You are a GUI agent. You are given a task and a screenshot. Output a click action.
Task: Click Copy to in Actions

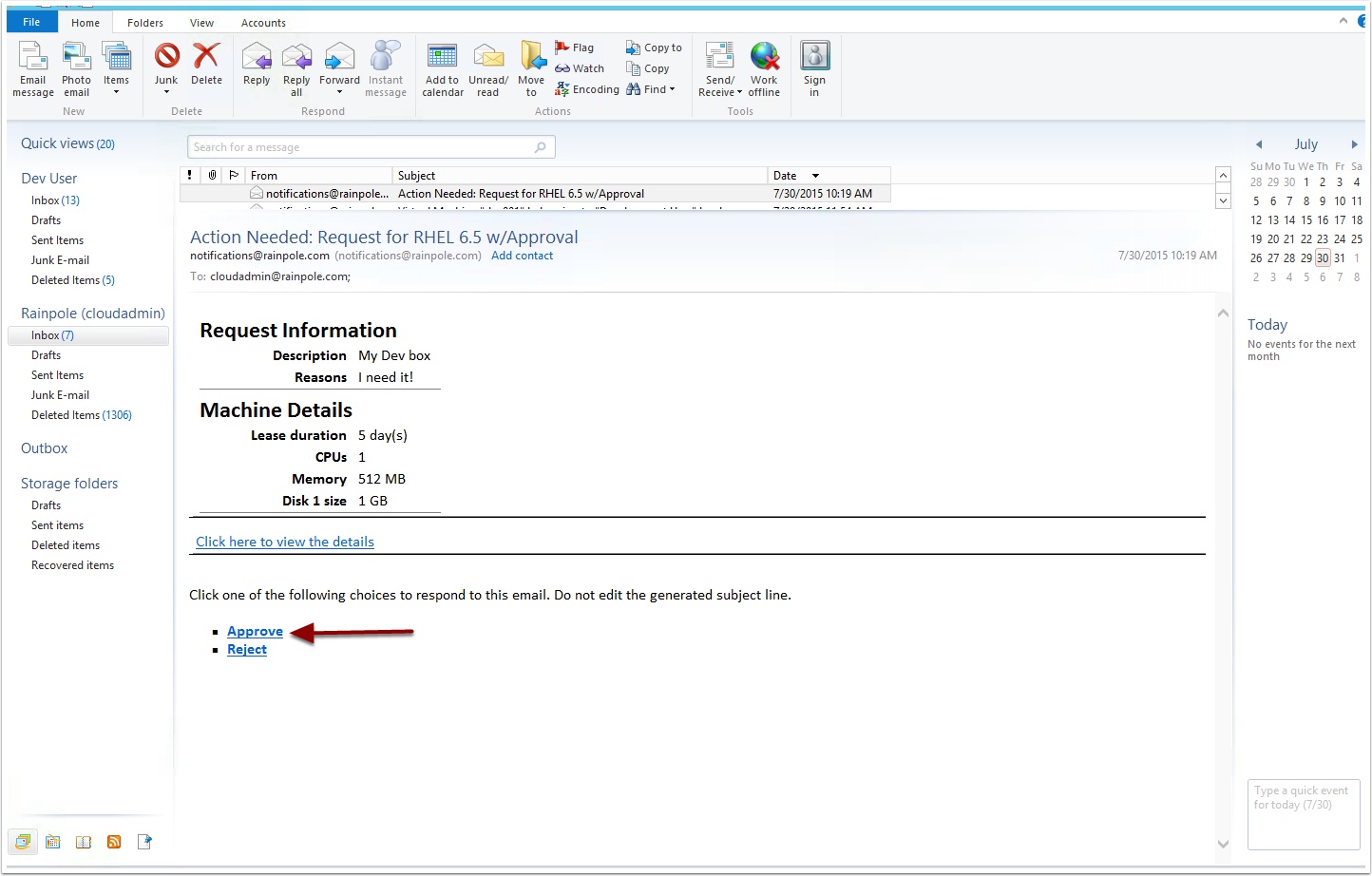pyautogui.click(x=654, y=48)
